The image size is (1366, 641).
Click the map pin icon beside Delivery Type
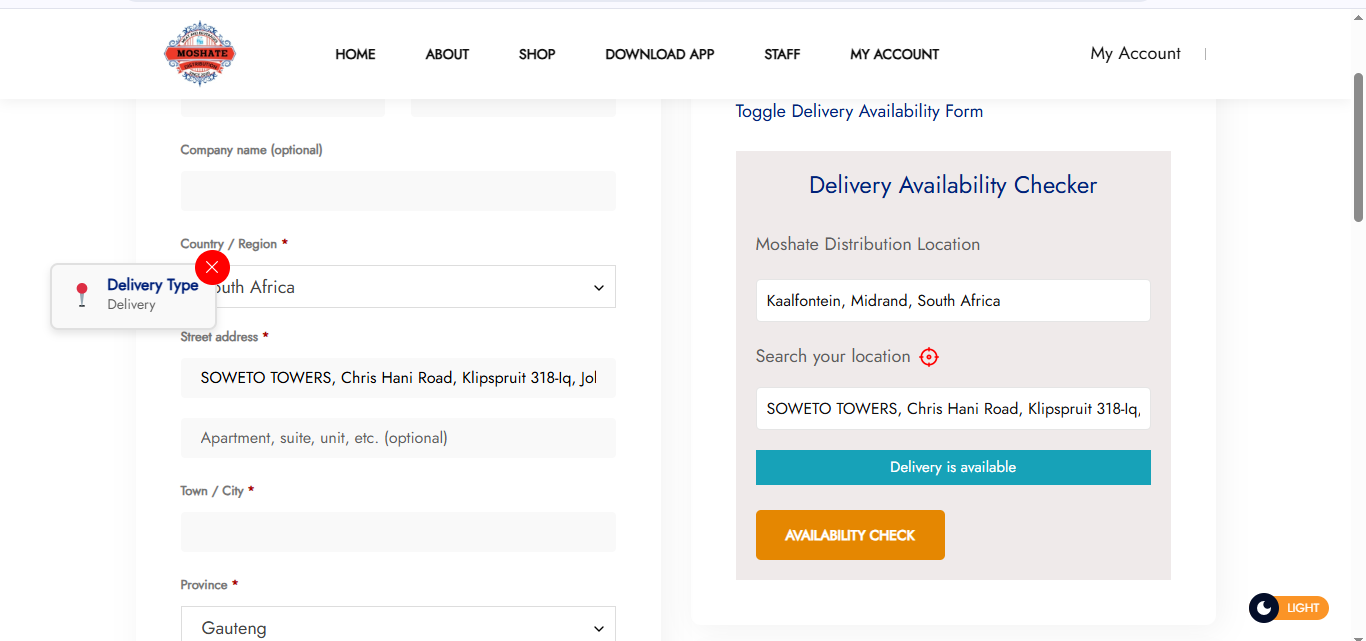click(81, 293)
